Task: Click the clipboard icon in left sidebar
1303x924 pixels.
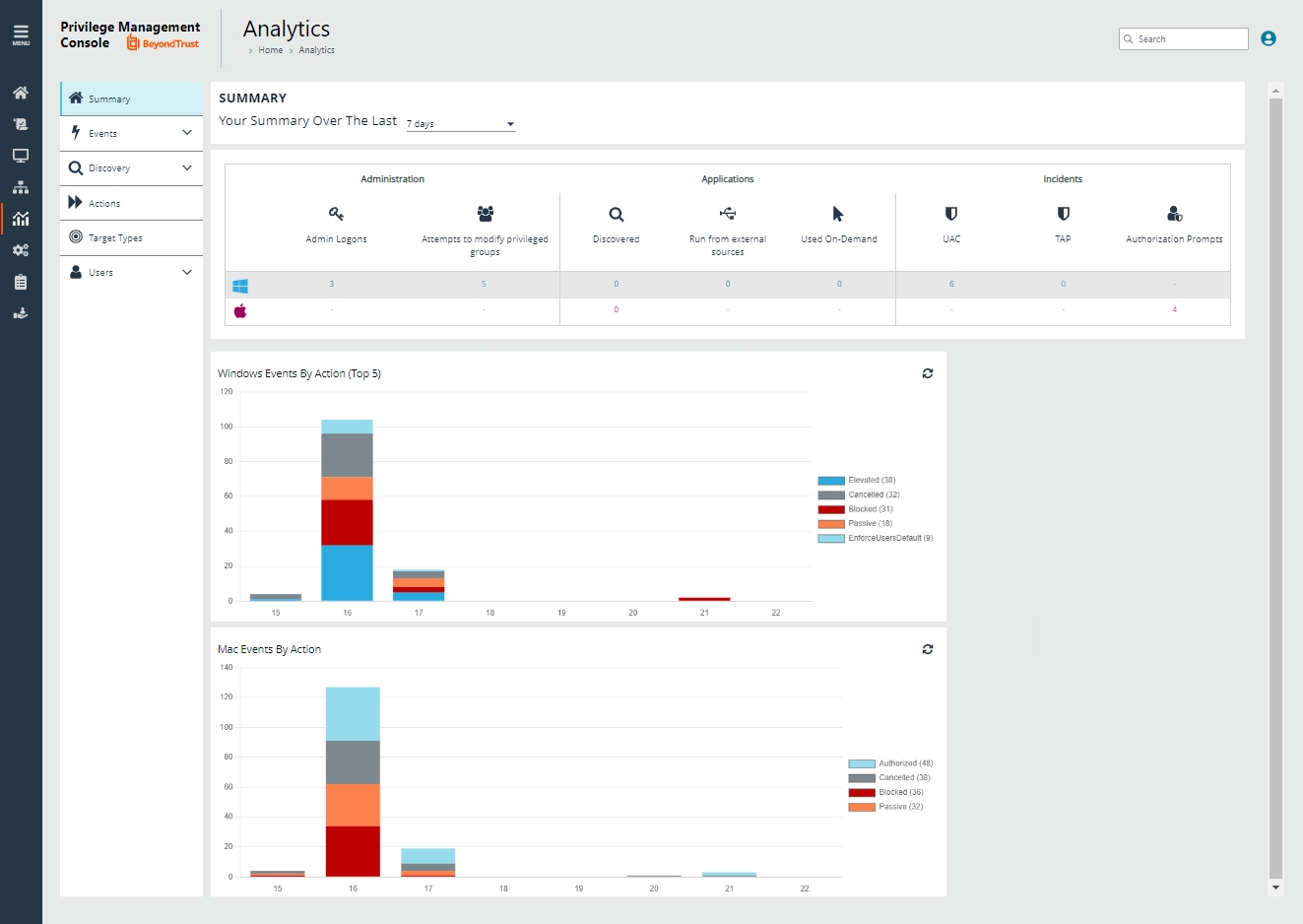Action: pyautogui.click(x=21, y=282)
